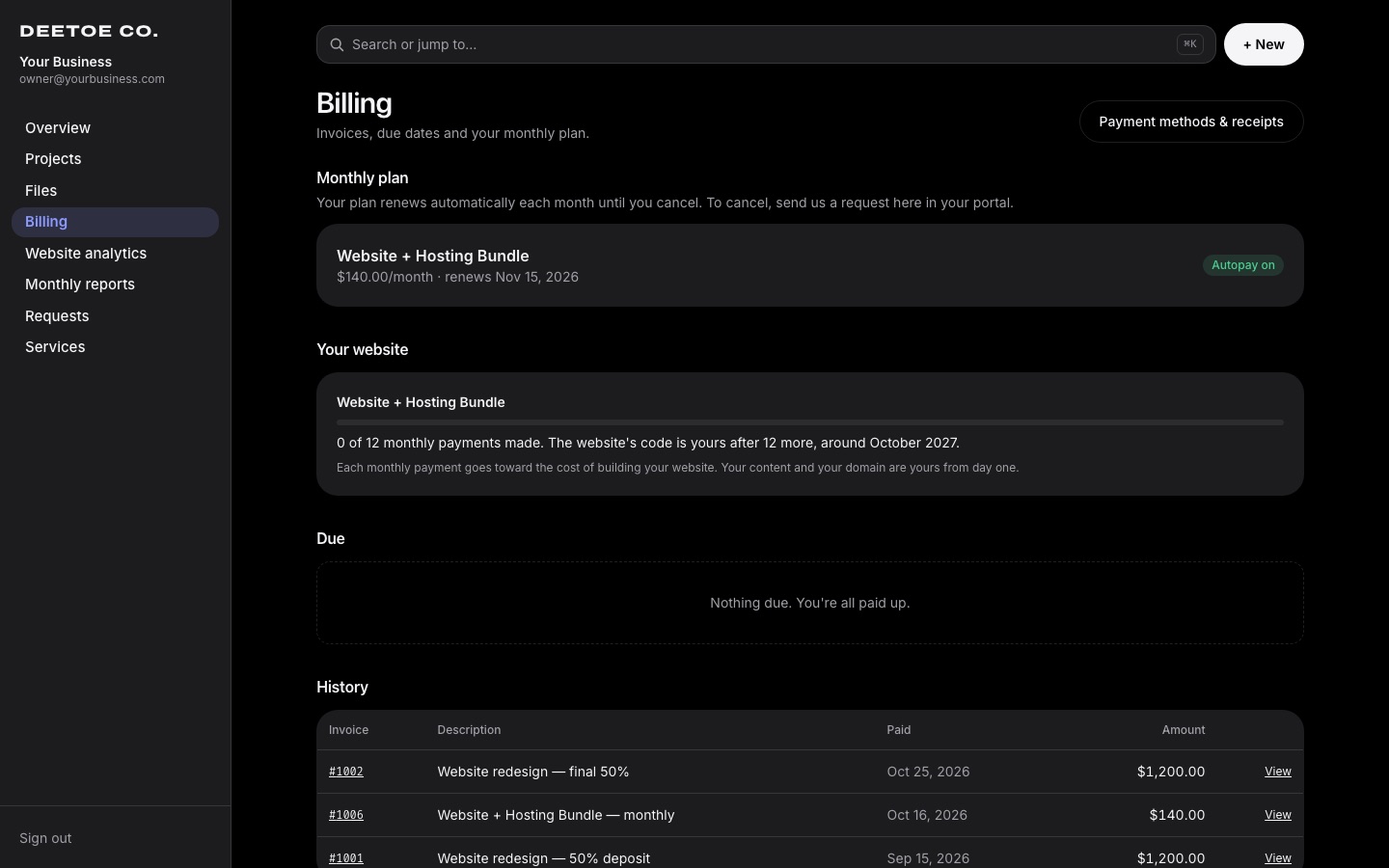Click the Oct 16, 2026 paid date
1389x868 pixels.
coord(927,815)
